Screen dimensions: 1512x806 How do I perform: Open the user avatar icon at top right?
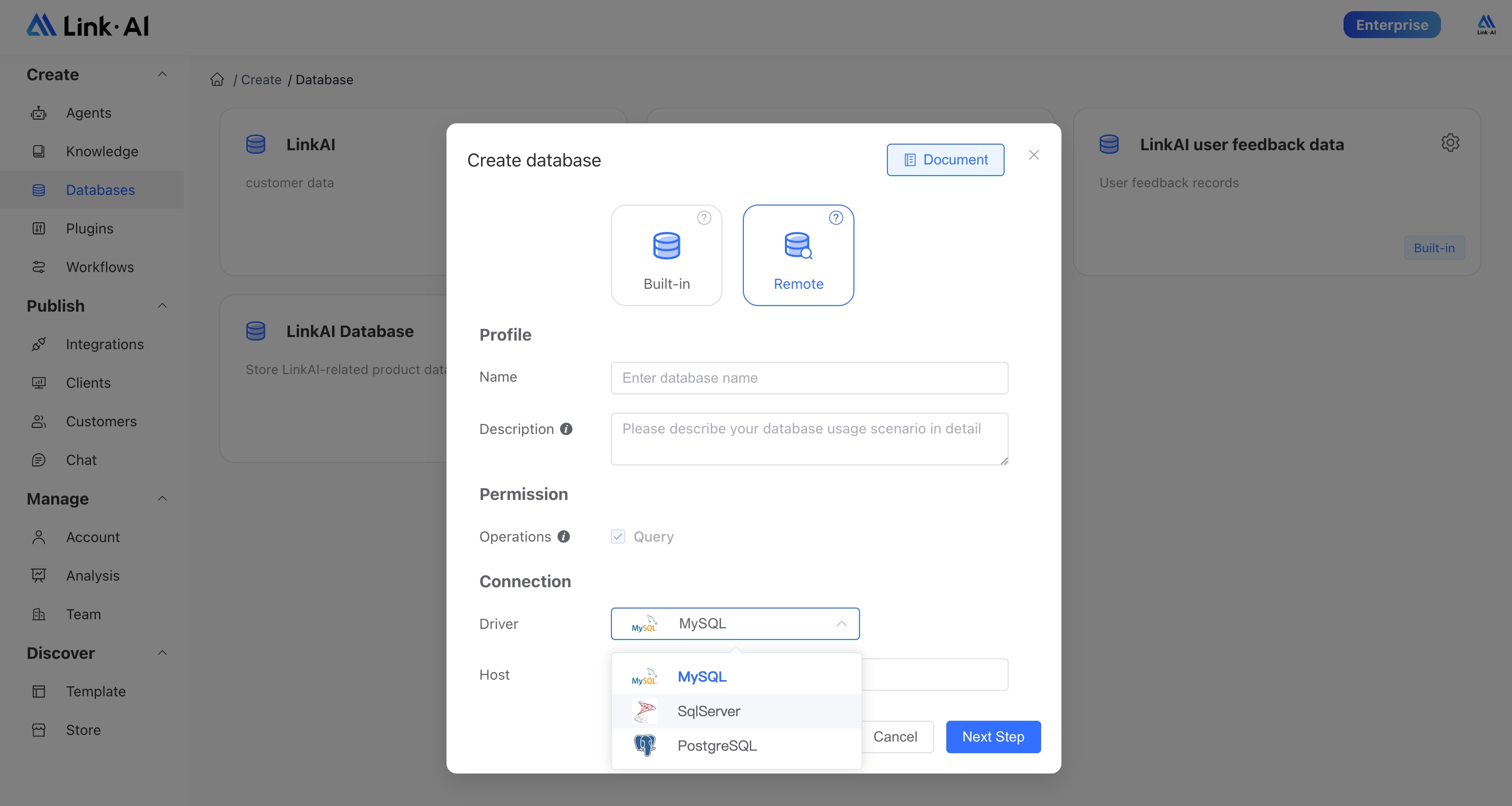[1486, 25]
